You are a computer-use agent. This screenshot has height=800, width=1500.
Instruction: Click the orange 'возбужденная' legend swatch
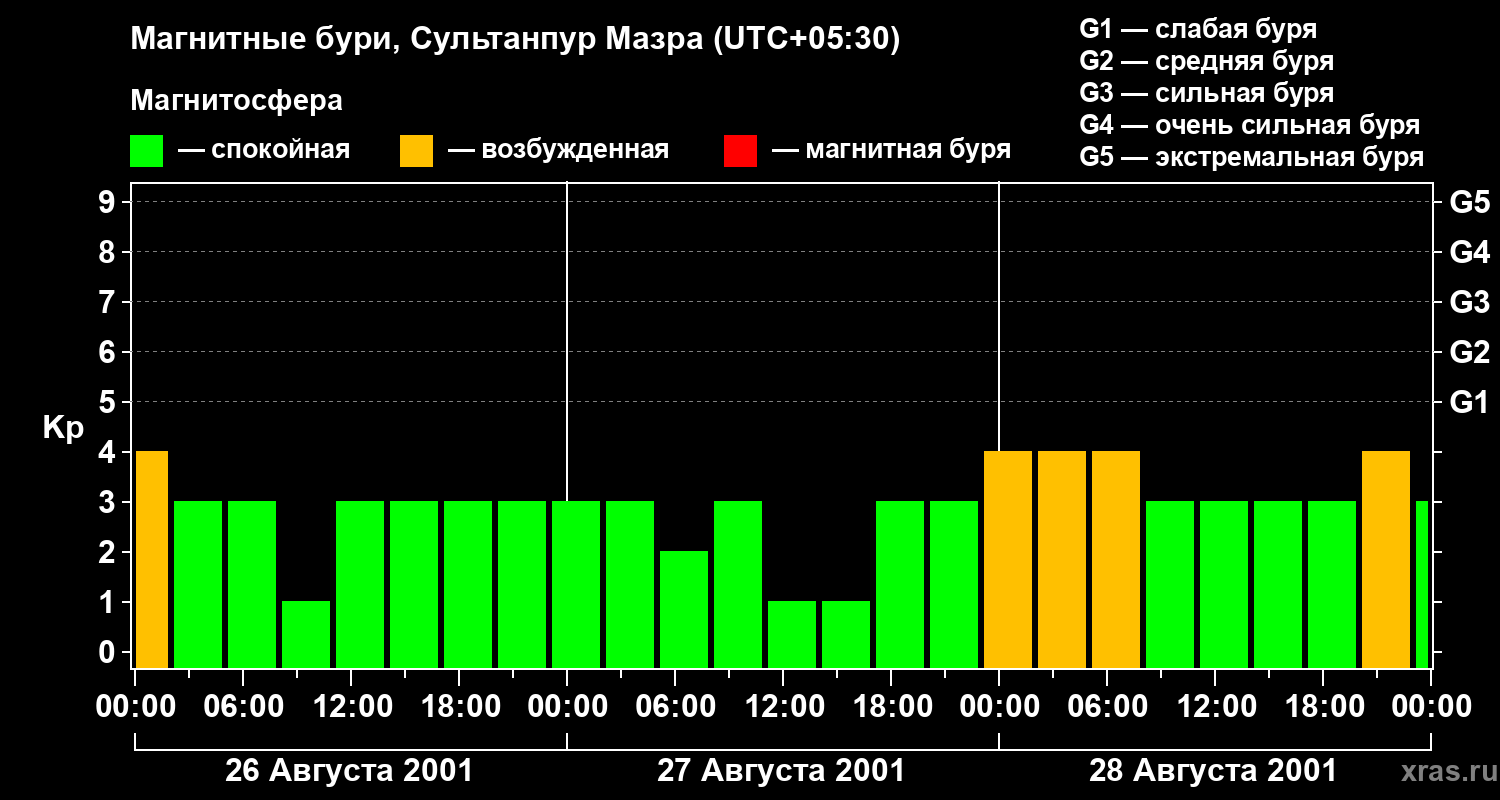pos(417,151)
